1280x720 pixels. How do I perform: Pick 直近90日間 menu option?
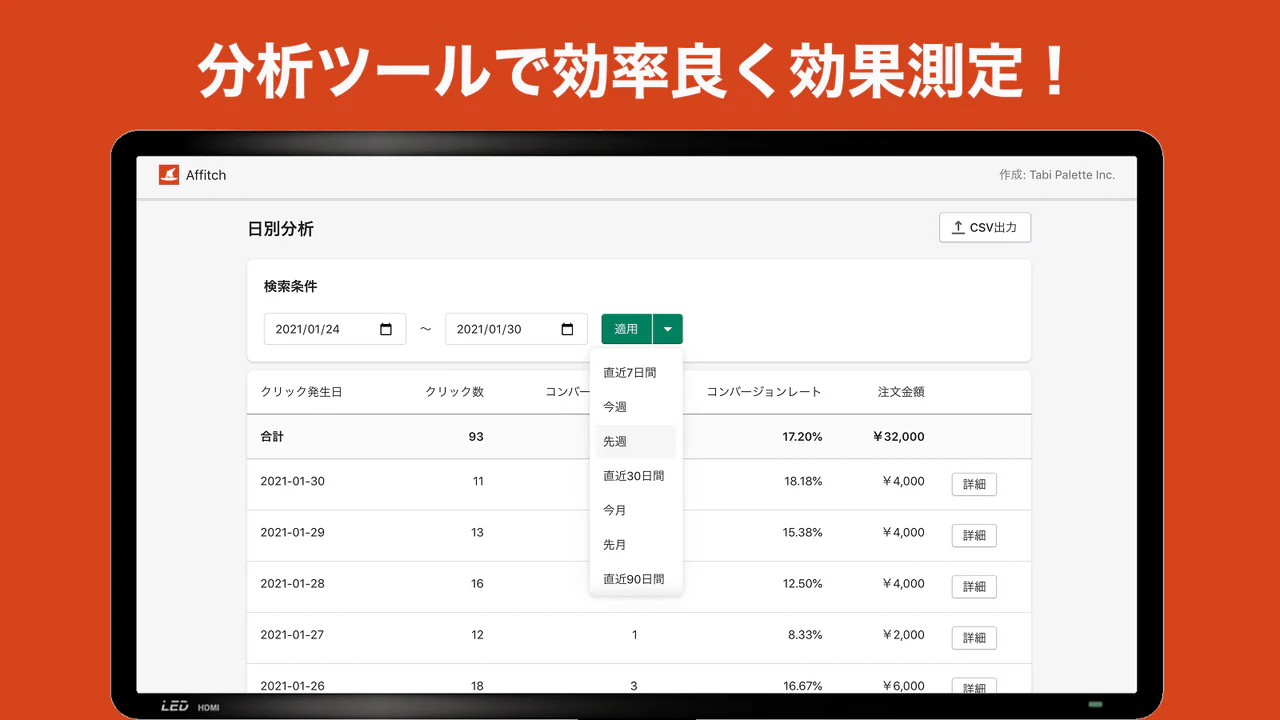click(x=636, y=579)
